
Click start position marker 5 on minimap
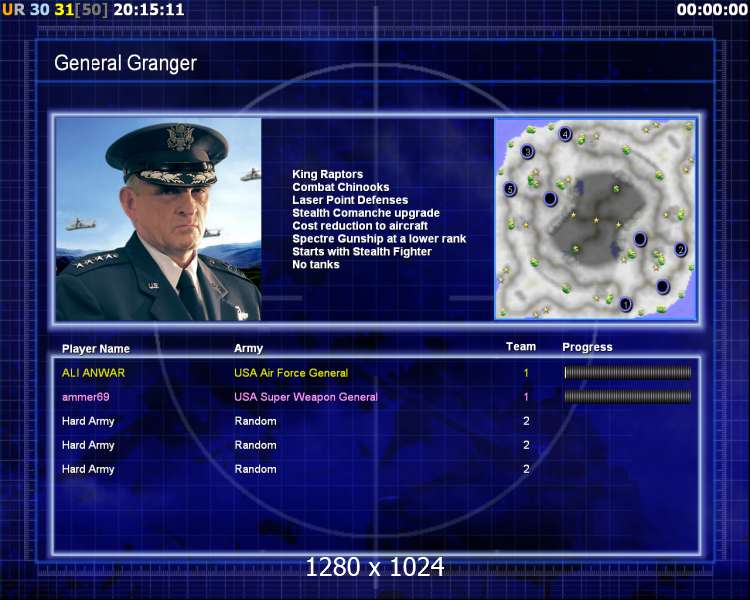510,189
